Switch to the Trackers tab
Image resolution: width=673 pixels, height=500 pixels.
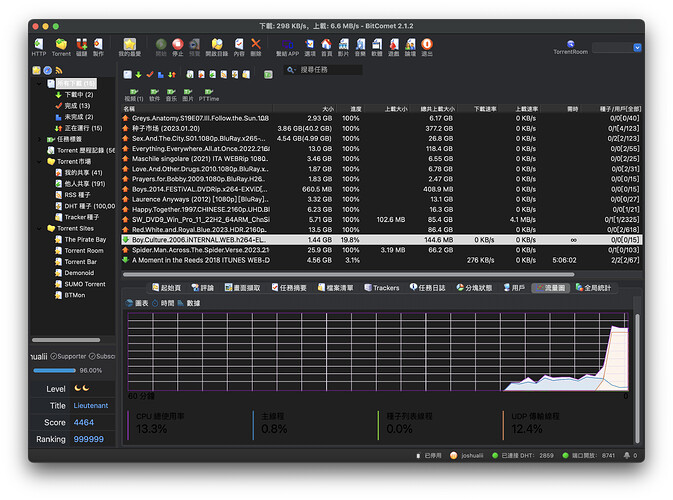pyautogui.click(x=382, y=288)
